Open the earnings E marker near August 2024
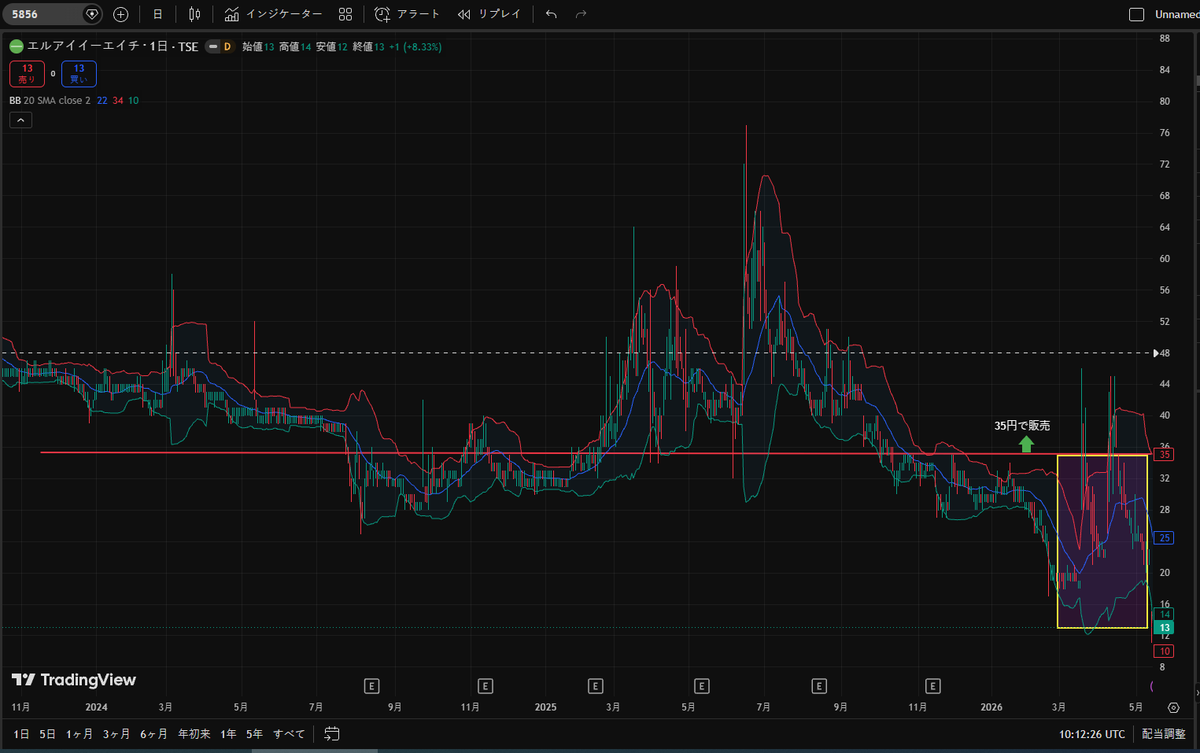Screen dimensions: 1200x753 (372, 686)
